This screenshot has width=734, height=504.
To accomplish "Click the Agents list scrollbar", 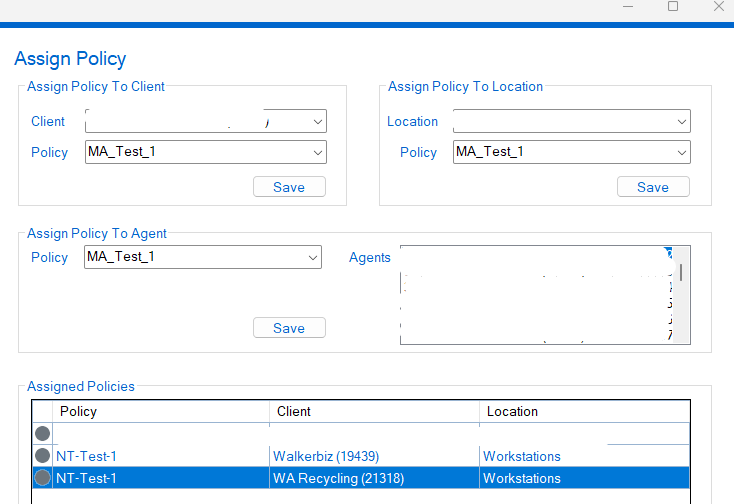I will coord(681,273).
